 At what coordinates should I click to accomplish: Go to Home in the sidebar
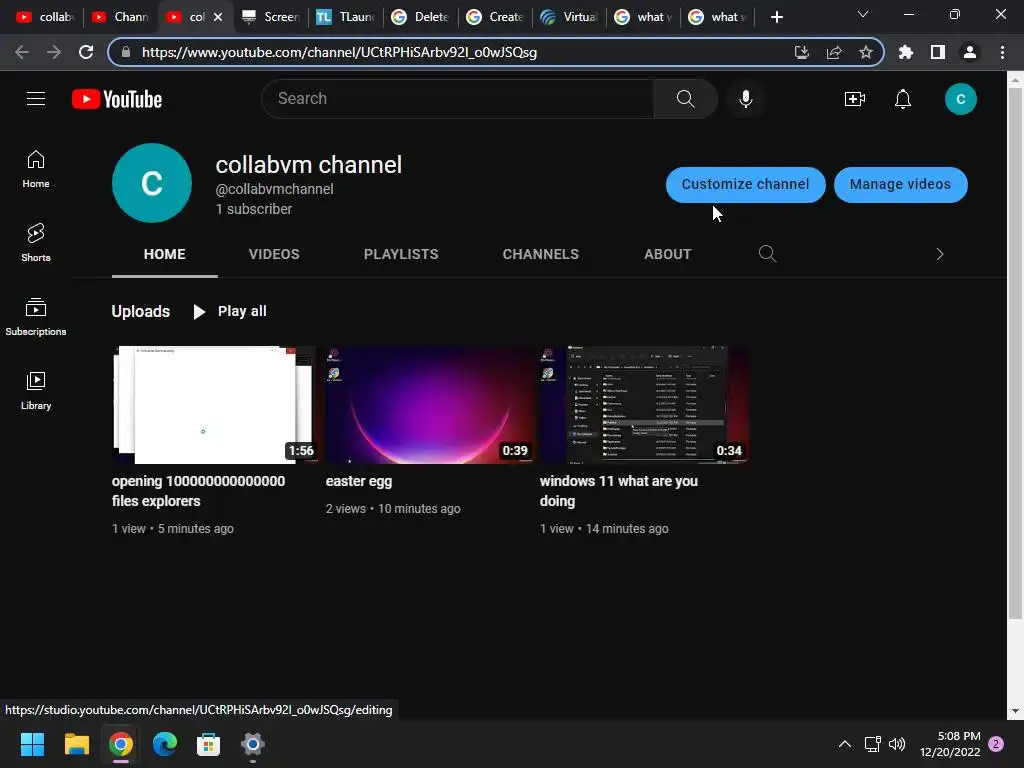coord(36,169)
